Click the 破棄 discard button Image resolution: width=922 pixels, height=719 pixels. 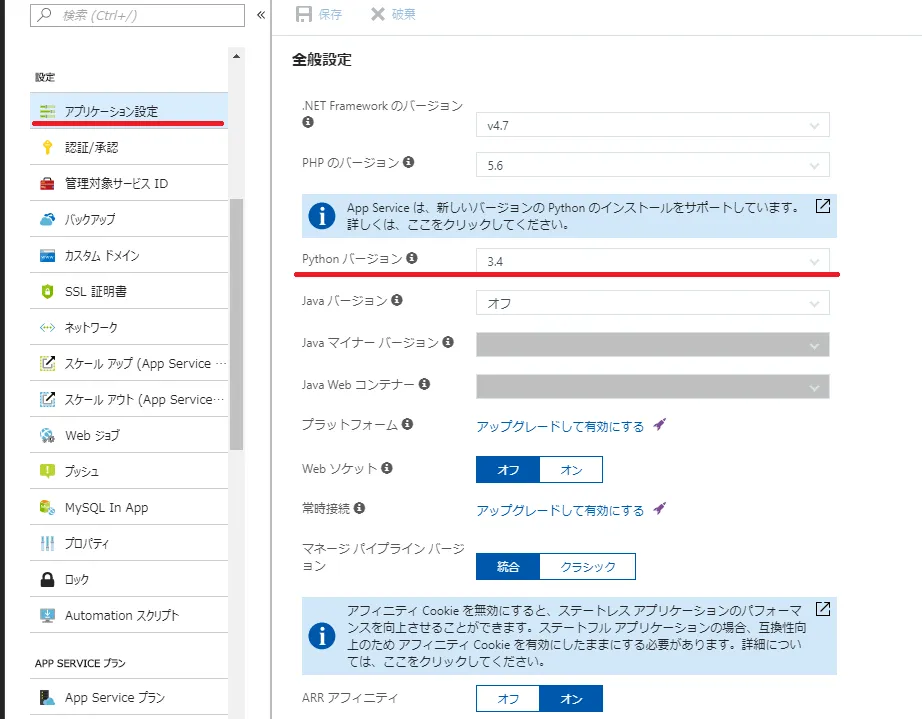tap(393, 14)
